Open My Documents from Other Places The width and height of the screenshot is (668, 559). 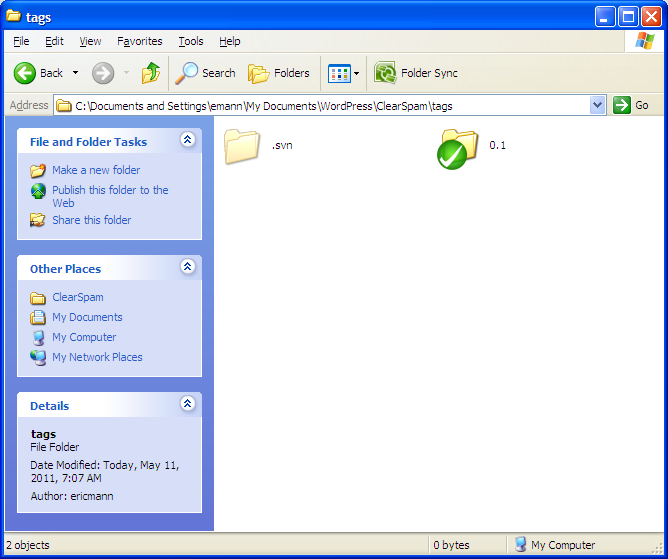[x=87, y=317]
